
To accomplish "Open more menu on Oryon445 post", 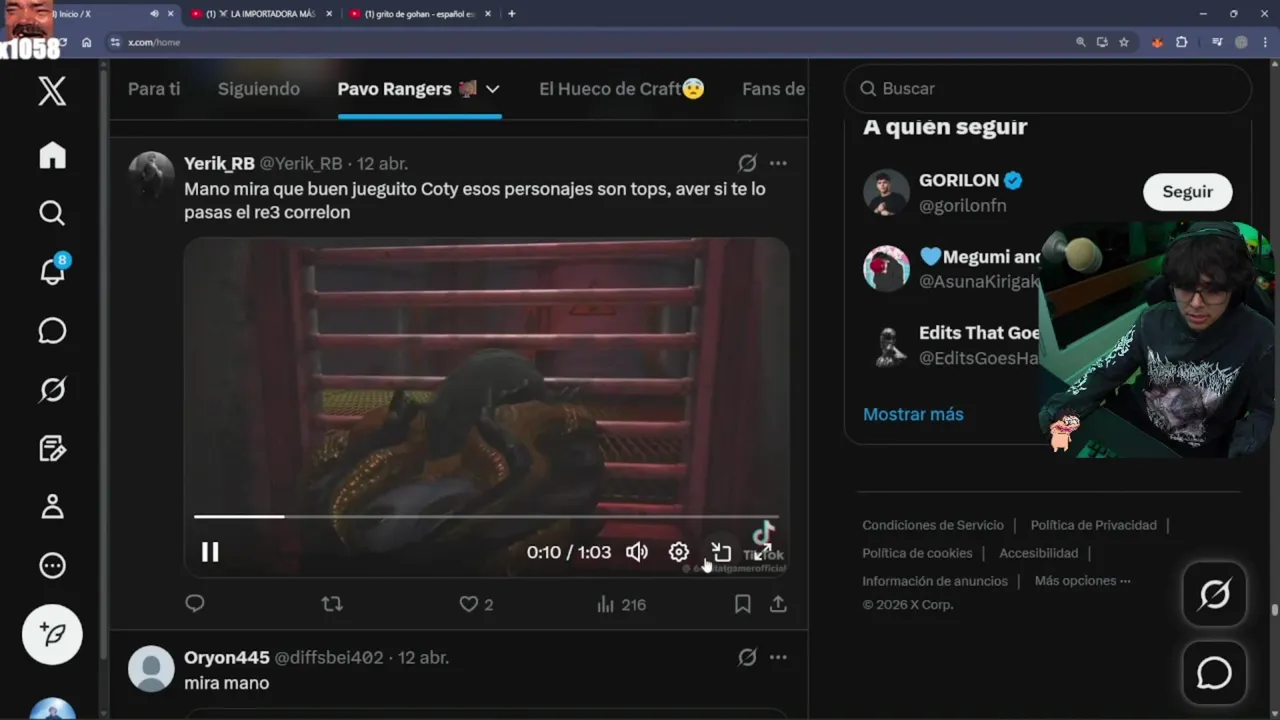I will click(x=778, y=657).
